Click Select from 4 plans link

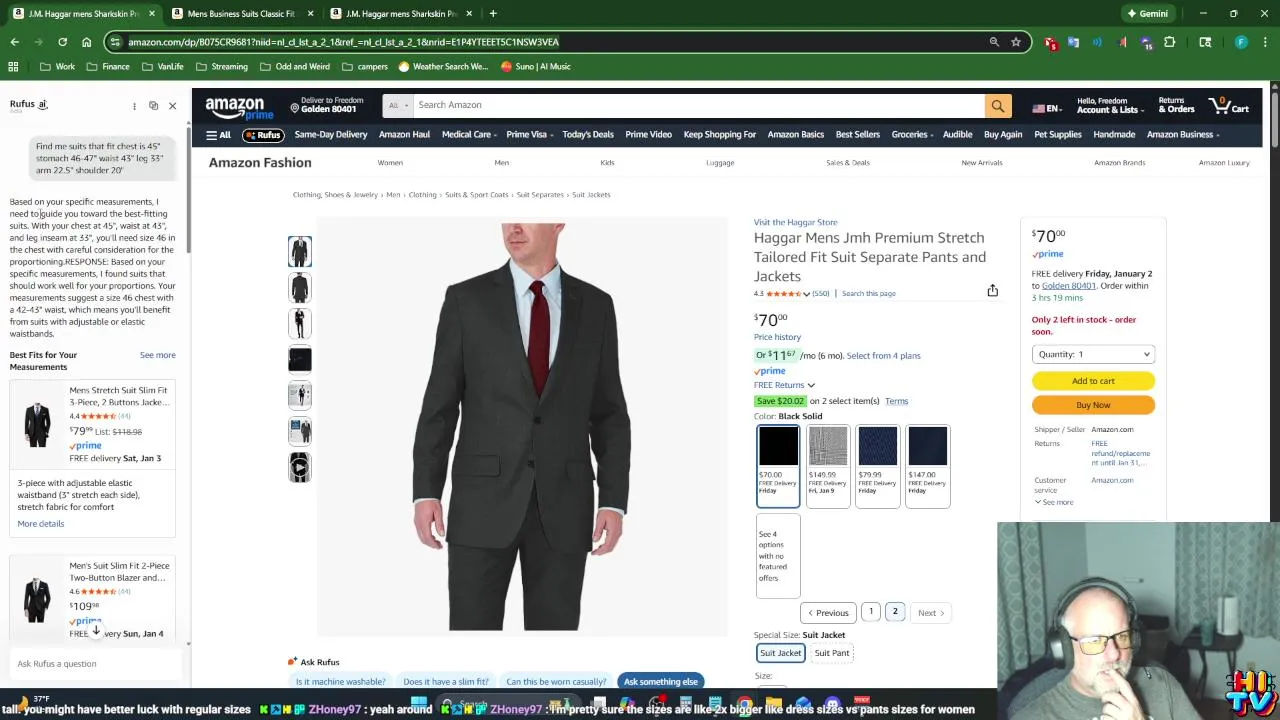(x=883, y=356)
